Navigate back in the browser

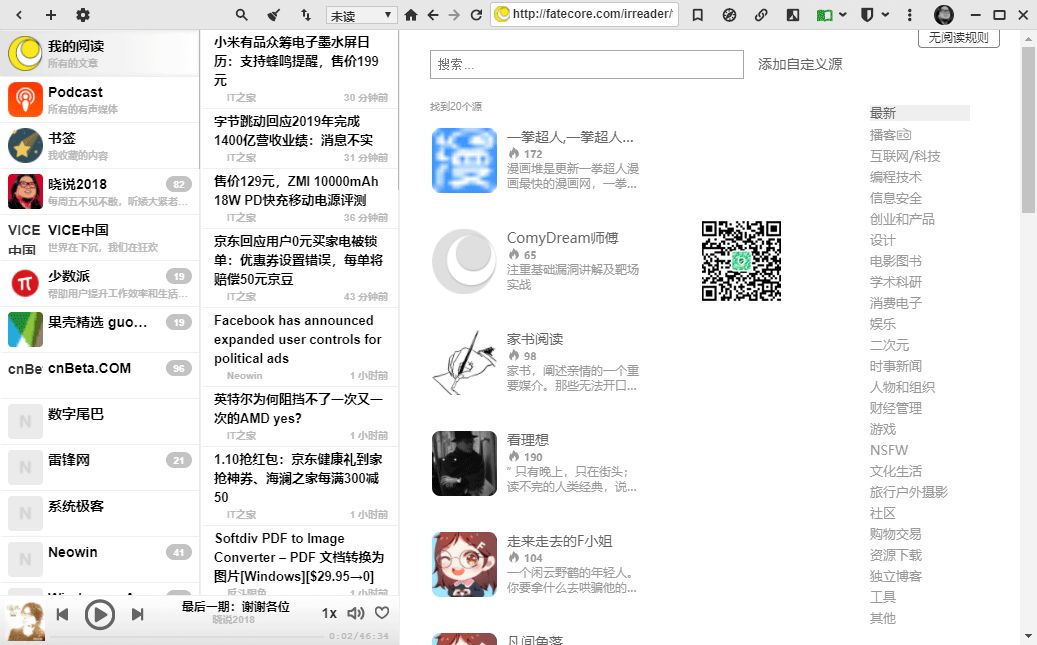point(433,15)
